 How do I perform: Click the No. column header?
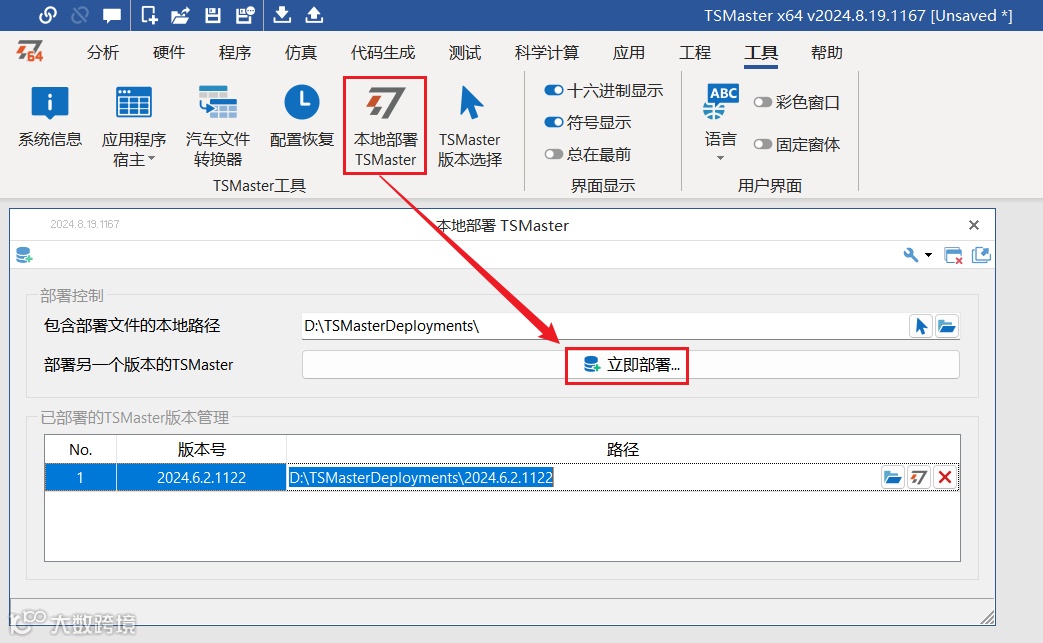(x=80, y=450)
